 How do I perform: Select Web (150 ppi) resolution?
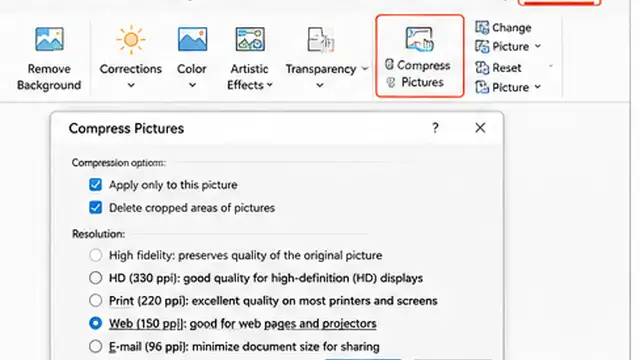[96, 323]
